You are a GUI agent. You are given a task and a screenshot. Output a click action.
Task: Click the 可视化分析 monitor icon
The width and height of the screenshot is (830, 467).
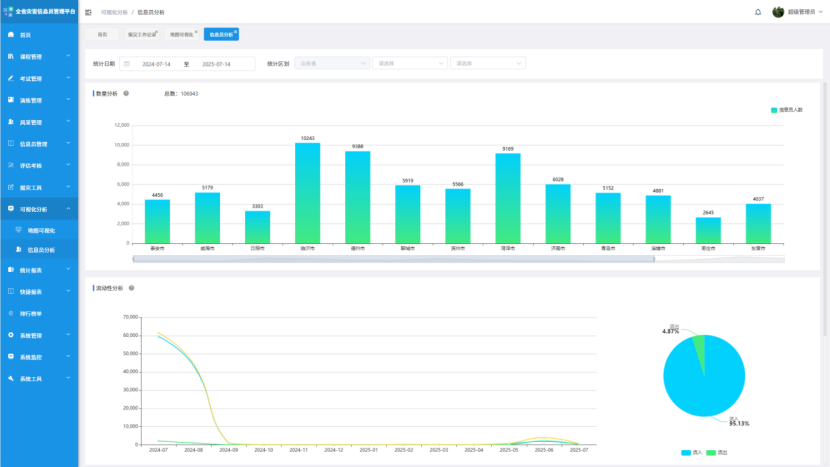pos(11,209)
